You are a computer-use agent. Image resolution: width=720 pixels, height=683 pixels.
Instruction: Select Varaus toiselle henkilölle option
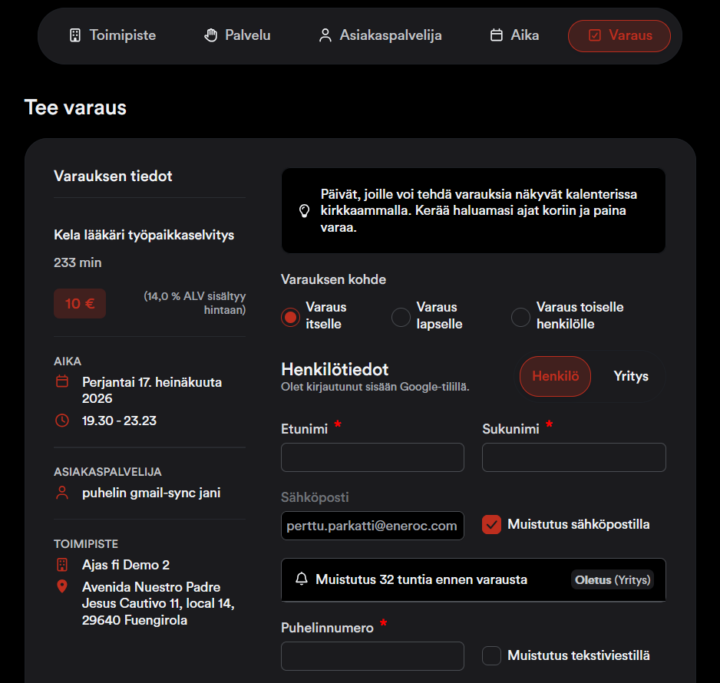click(521, 317)
